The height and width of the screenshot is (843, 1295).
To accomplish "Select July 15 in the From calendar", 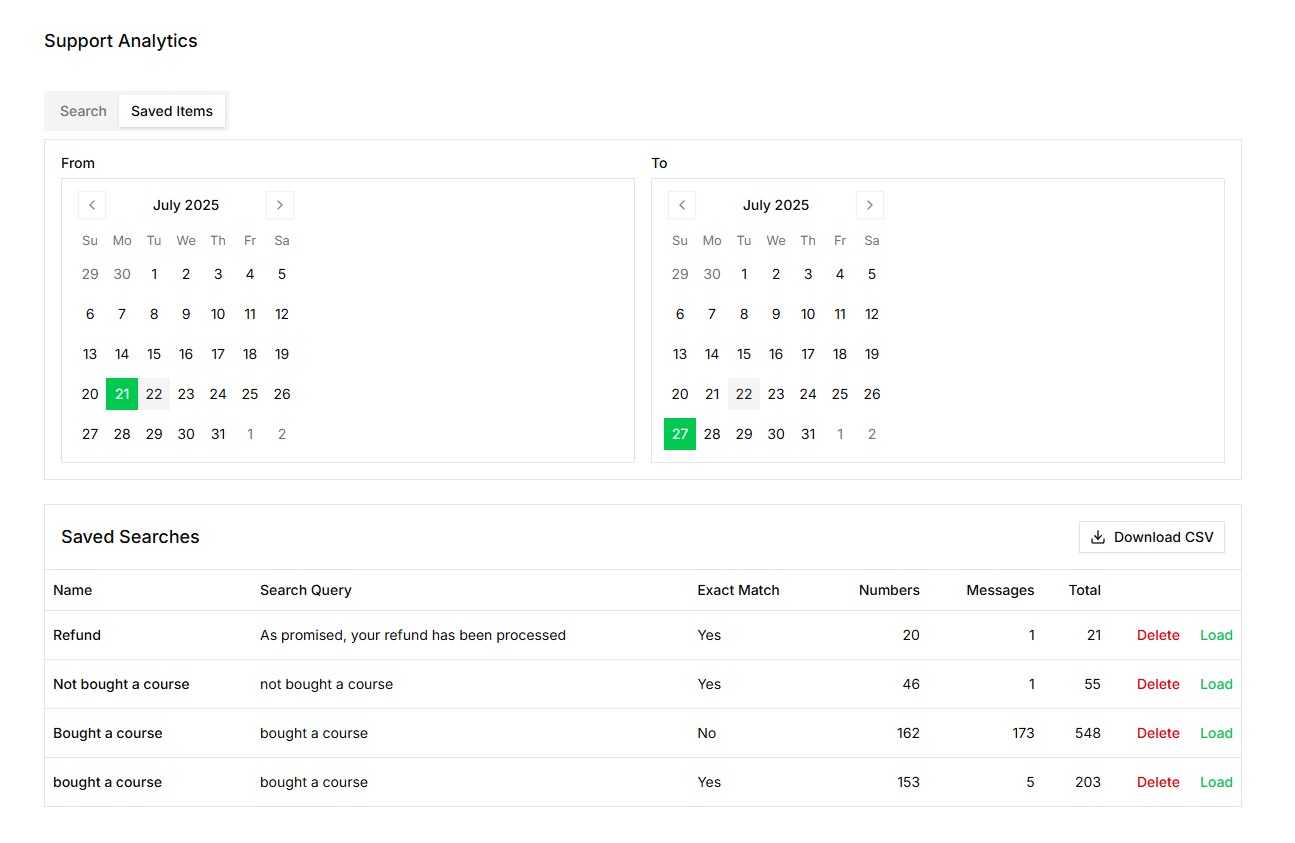I will click(x=154, y=354).
